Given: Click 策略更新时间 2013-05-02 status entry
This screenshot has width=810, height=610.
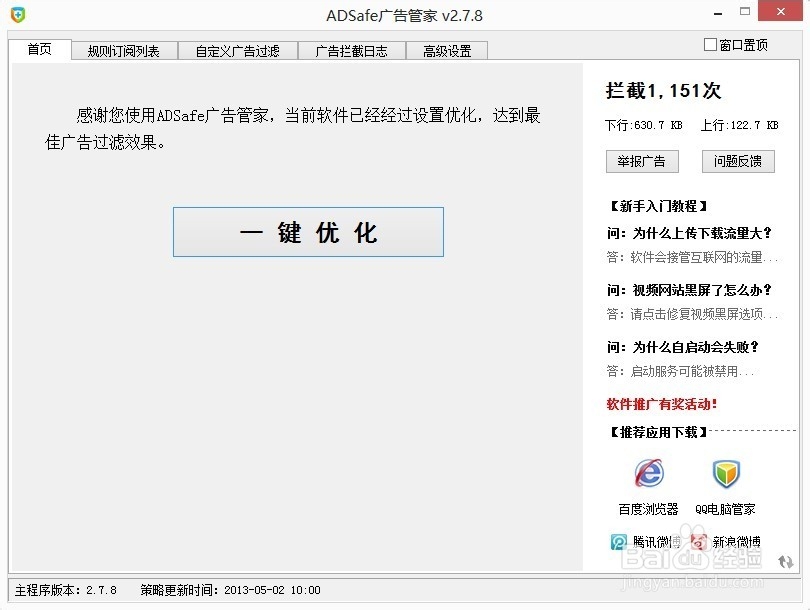Looking at the screenshot, I should coord(230,590).
